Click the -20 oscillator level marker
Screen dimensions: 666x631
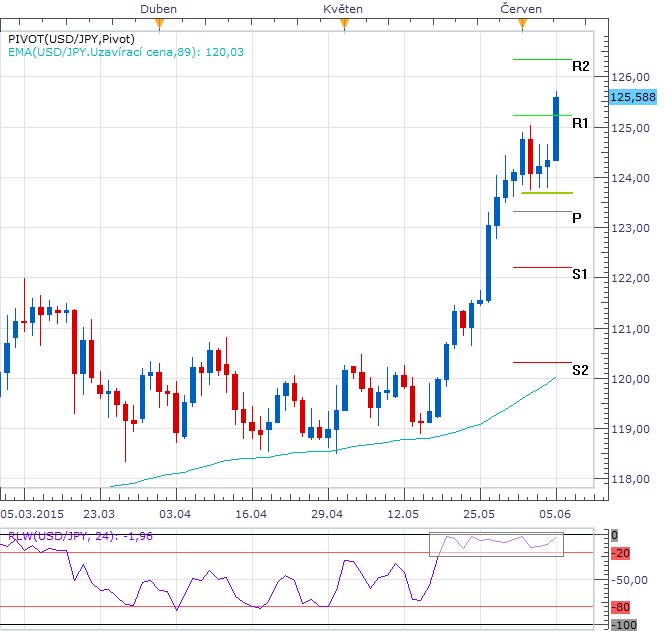(x=621, y=553)
